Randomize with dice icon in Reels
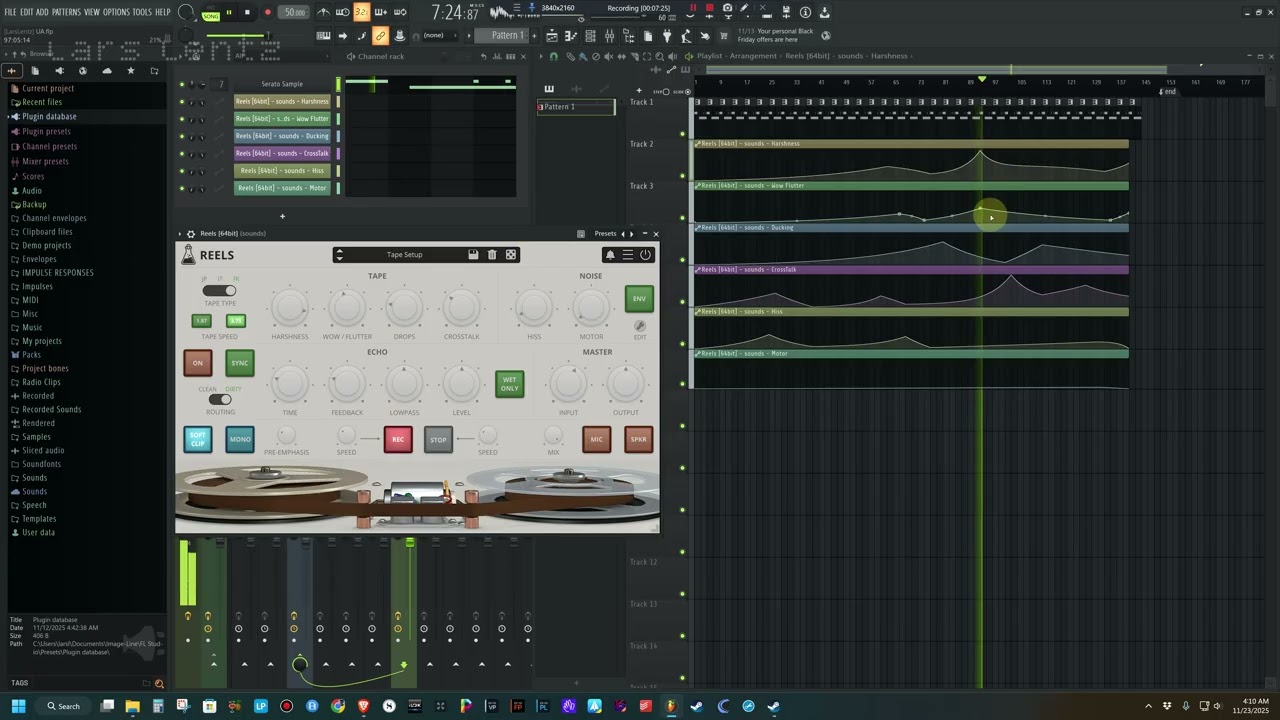This screenshot has width=1280, height=720. click(511, 255)
